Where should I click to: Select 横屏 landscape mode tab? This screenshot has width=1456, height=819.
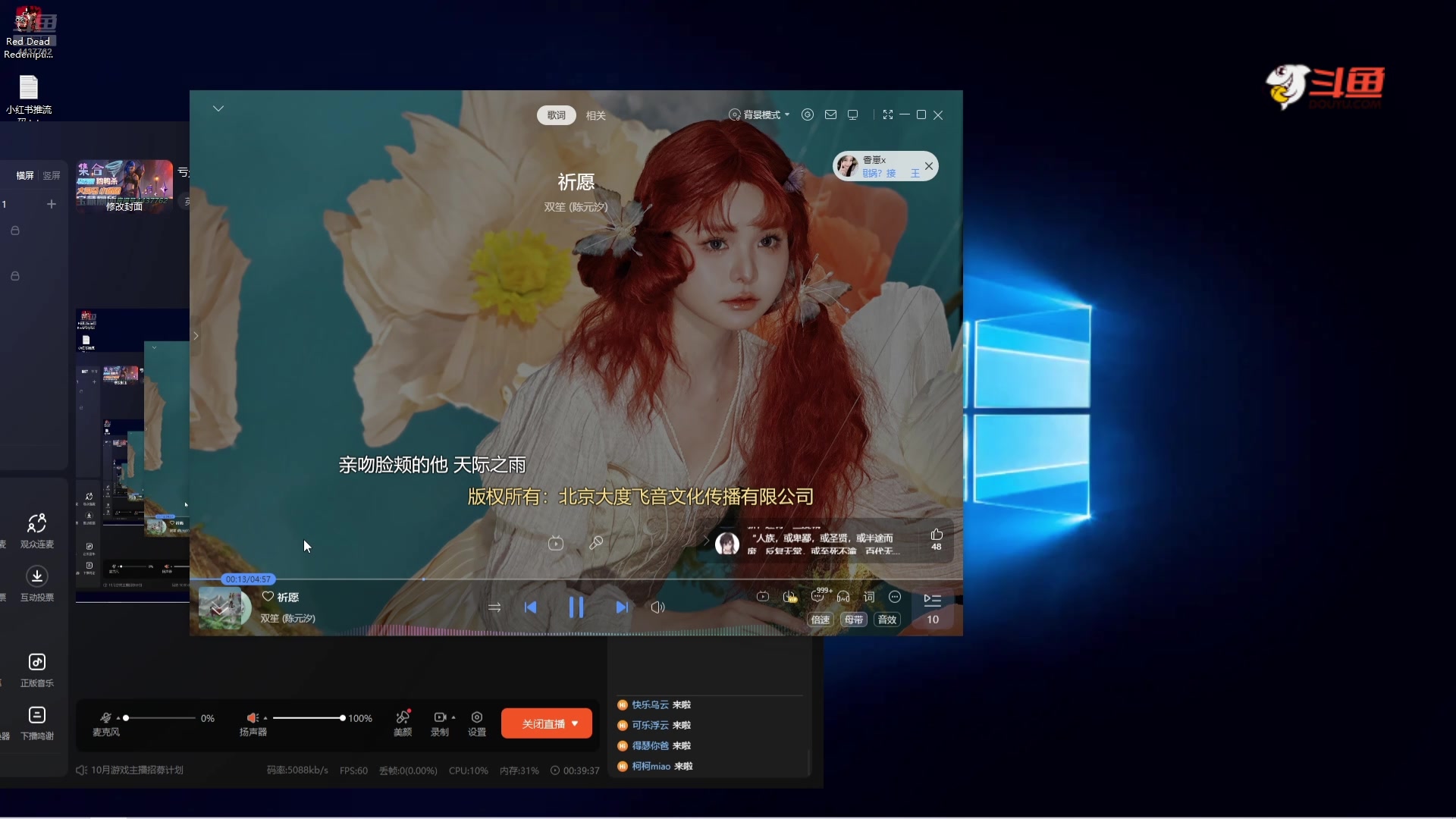(x=25, y=175)
